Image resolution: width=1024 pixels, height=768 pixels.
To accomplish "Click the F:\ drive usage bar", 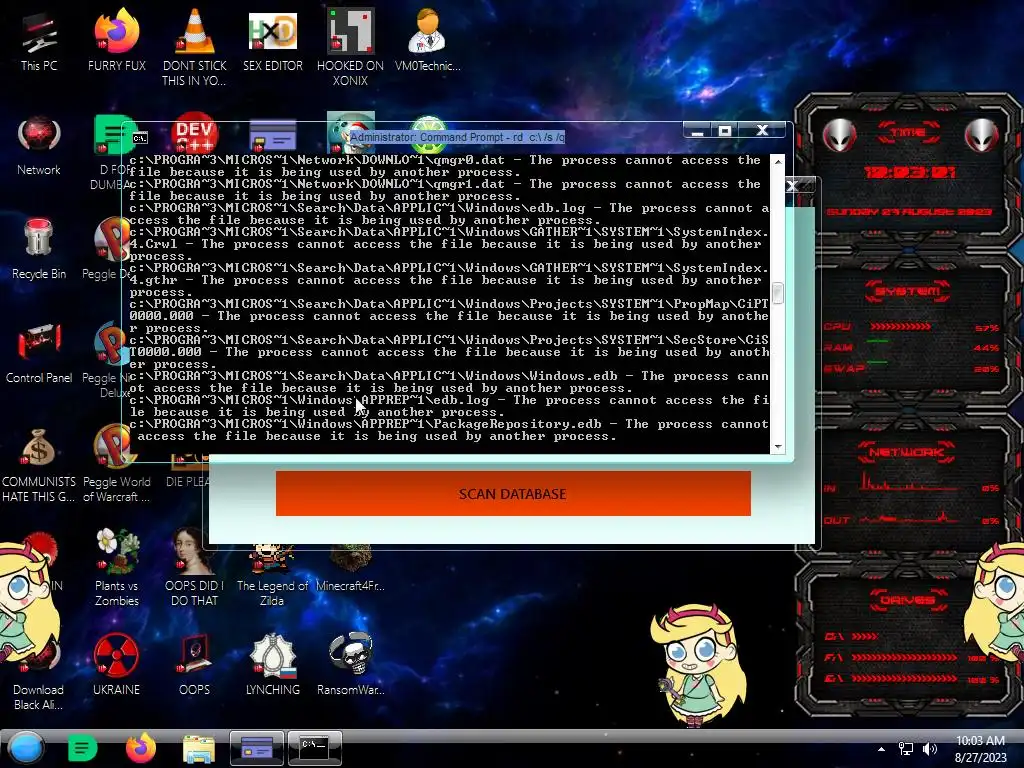I will tap(904, 658).
